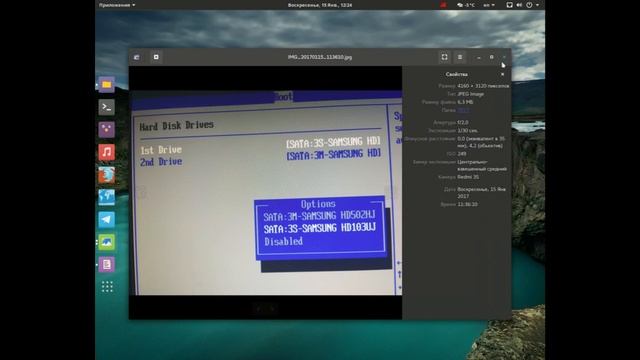Open the clock and calendar in top bar

pyautogui.click(x=320, y=5)
